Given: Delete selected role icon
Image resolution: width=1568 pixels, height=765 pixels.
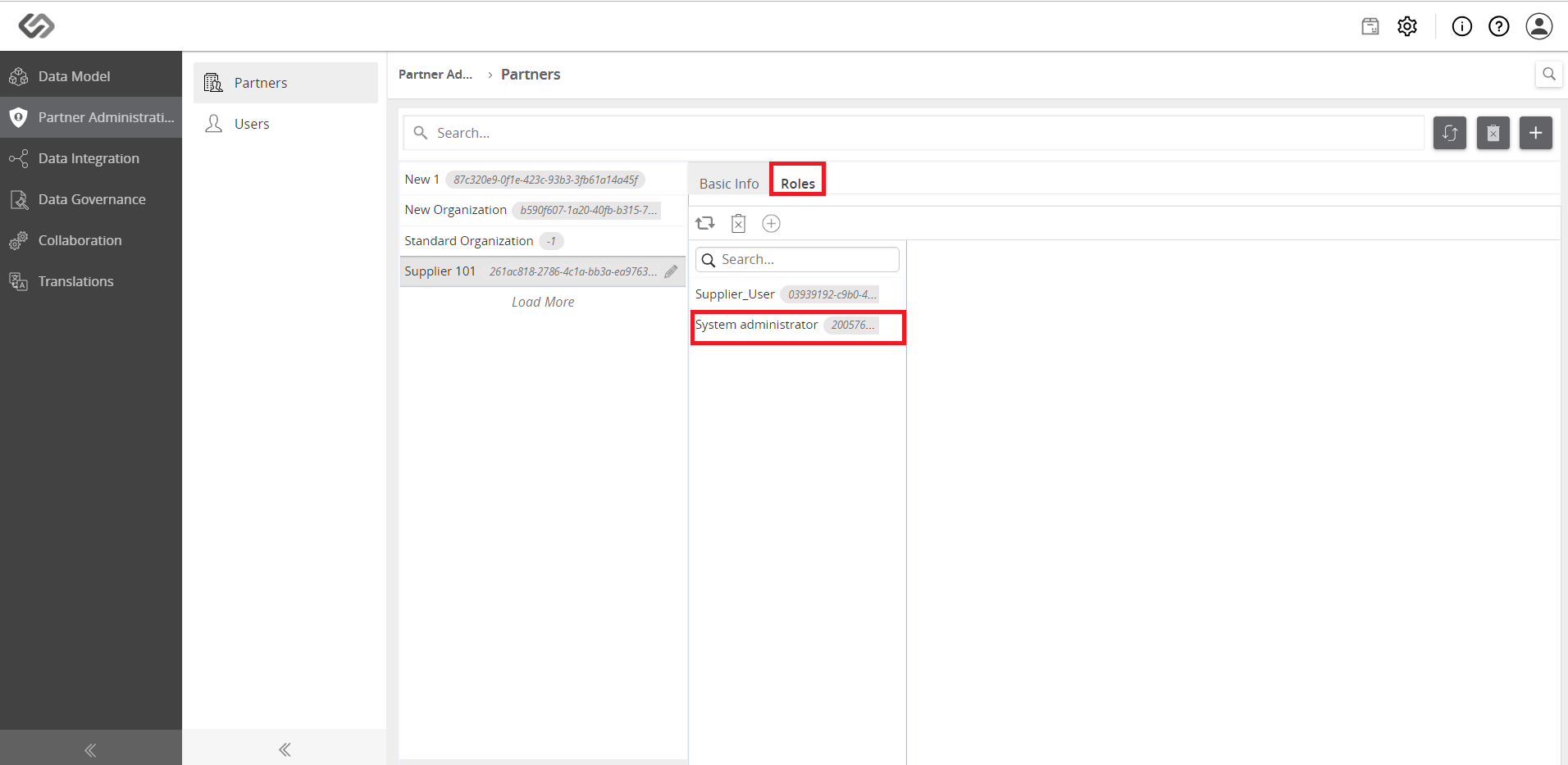Looking at the screenshot, I should (x=739, y=223).
